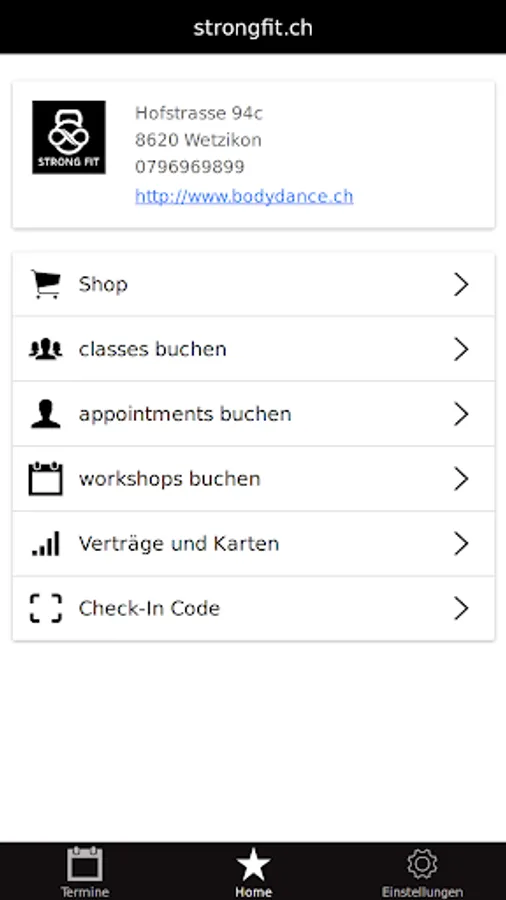Screen dimensions: 506x900
Task: Tap the signal bars icon for Verträge
Action: (x=45, y=544)
